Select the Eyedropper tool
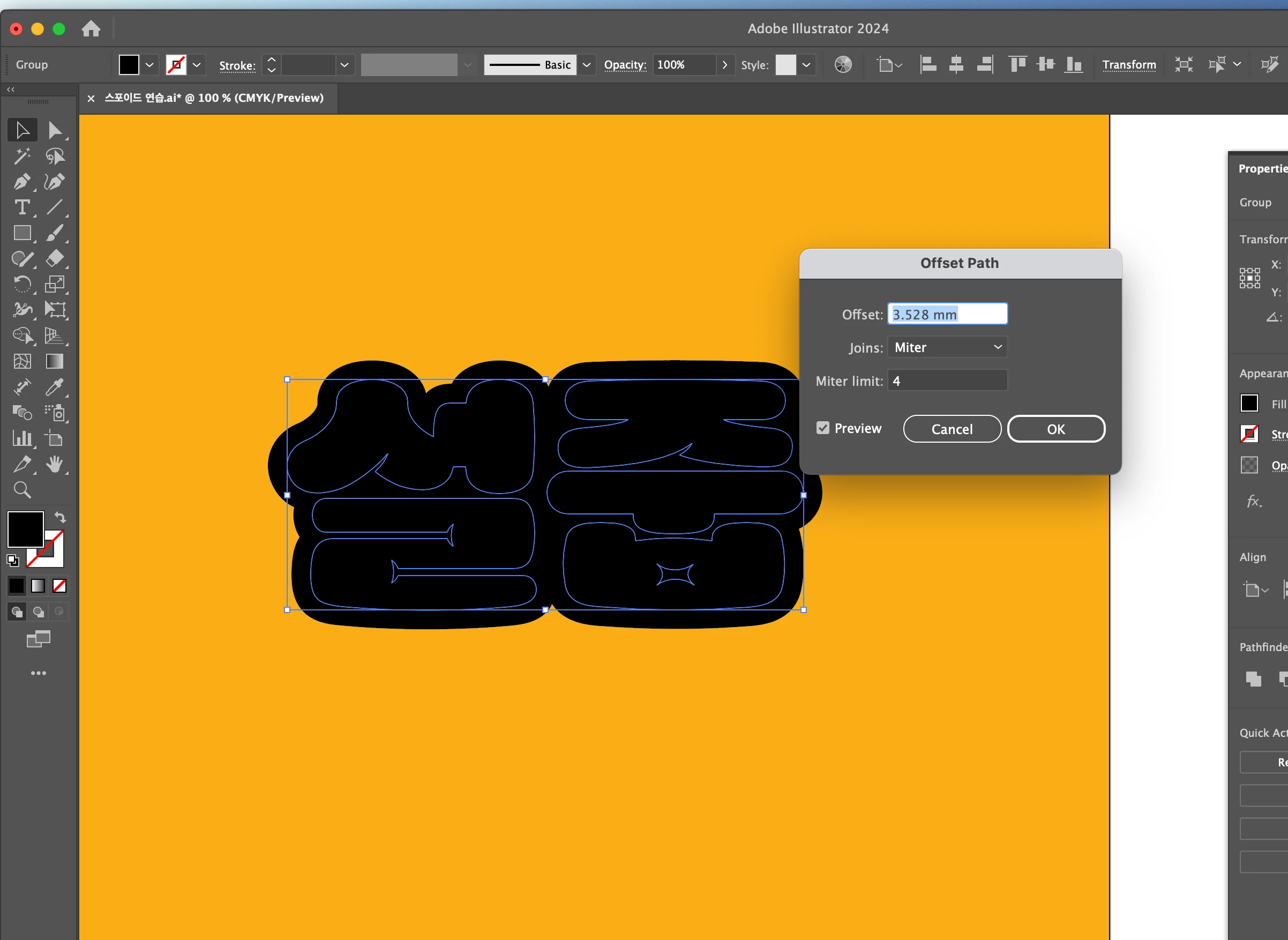 [x=55, y=387]
